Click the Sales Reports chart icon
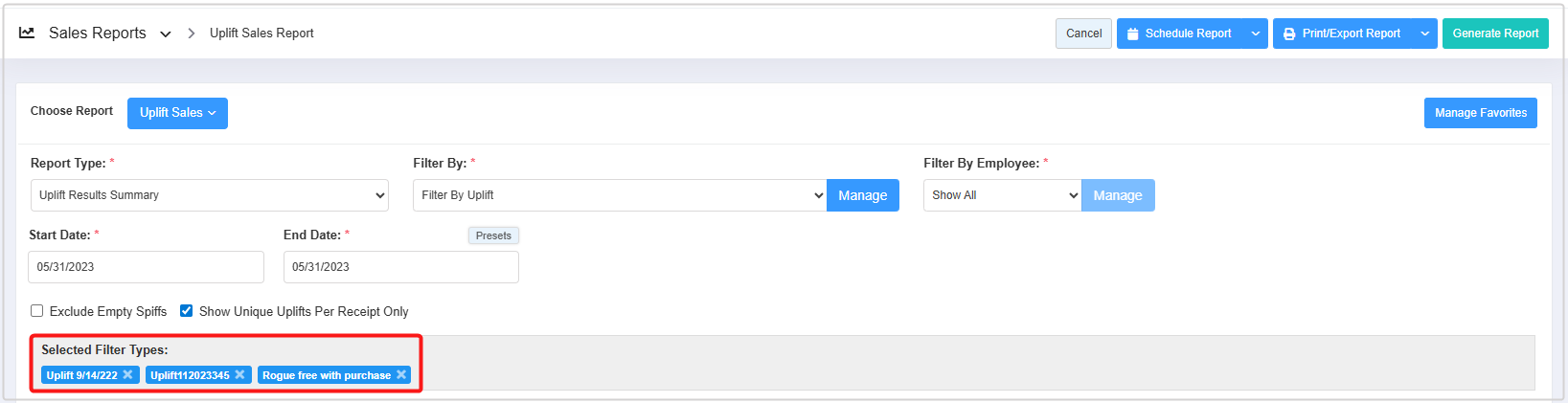The image size is (1568, 403). click(x=27, y=33)
